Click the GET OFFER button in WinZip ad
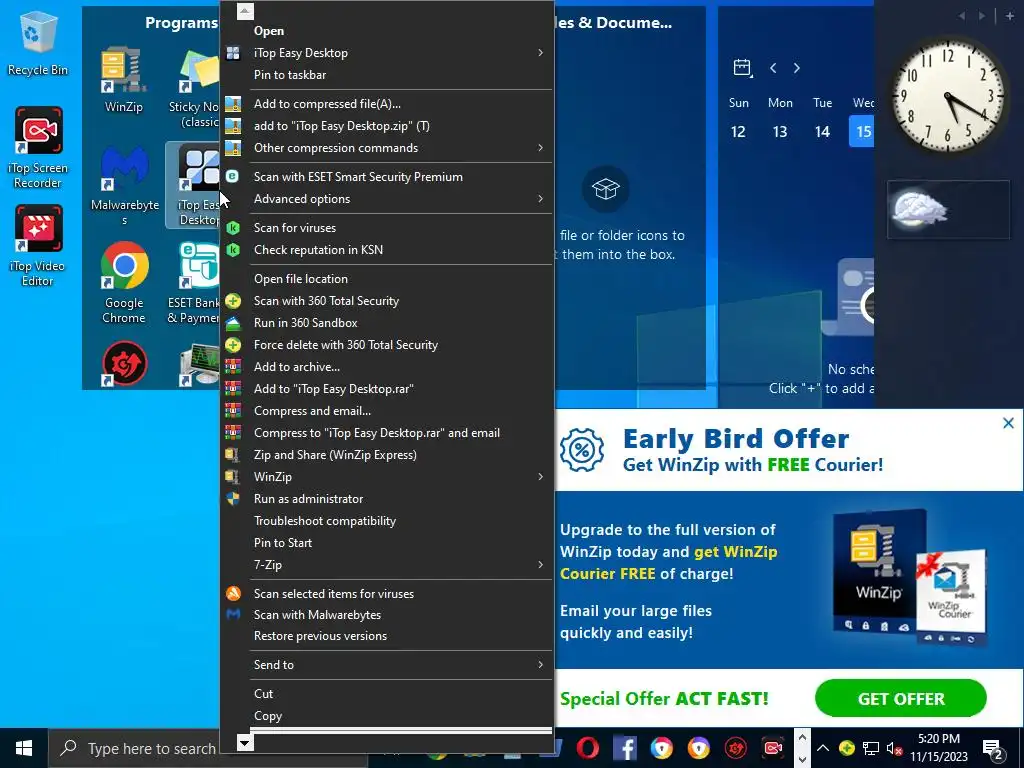Viewport: 1024px width, 768px height. point(901,698)
